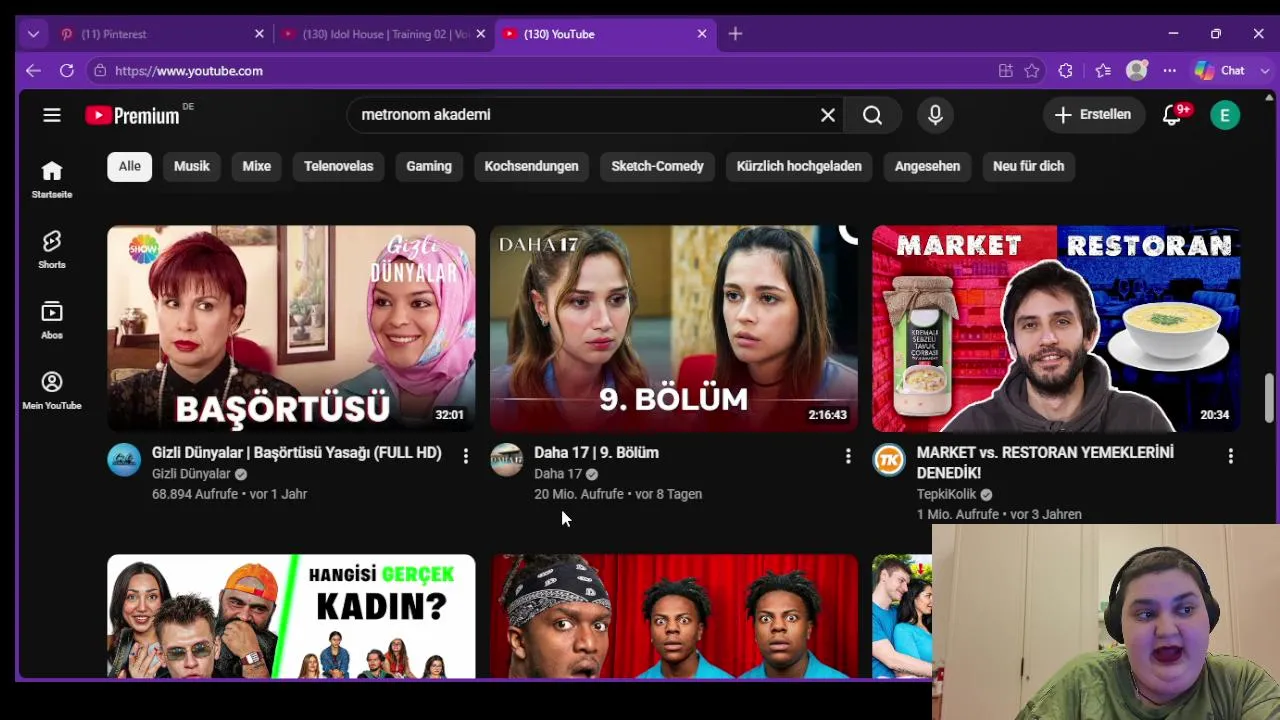Filter by the Kürzlich hochgeladen chip

799,166
